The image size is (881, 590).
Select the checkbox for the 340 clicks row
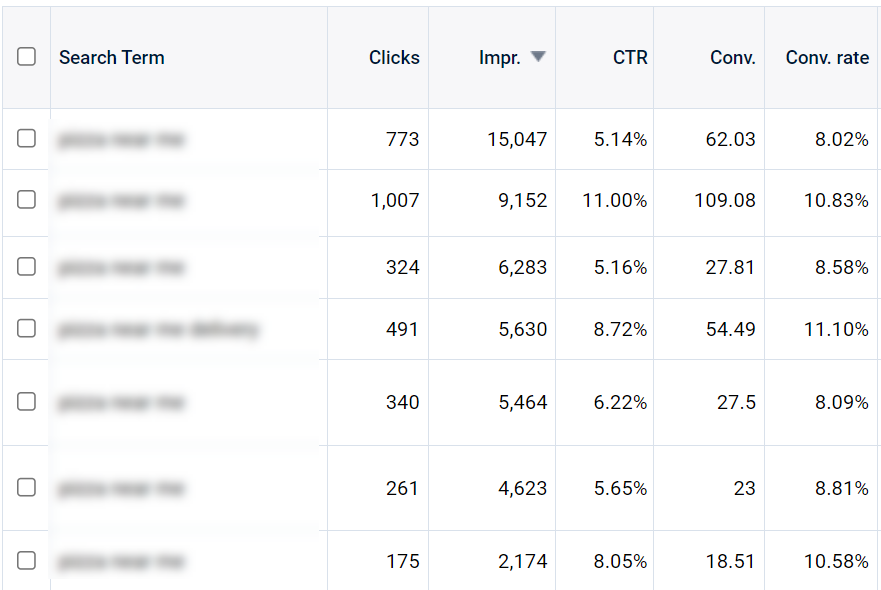click(x=27, y=402)
